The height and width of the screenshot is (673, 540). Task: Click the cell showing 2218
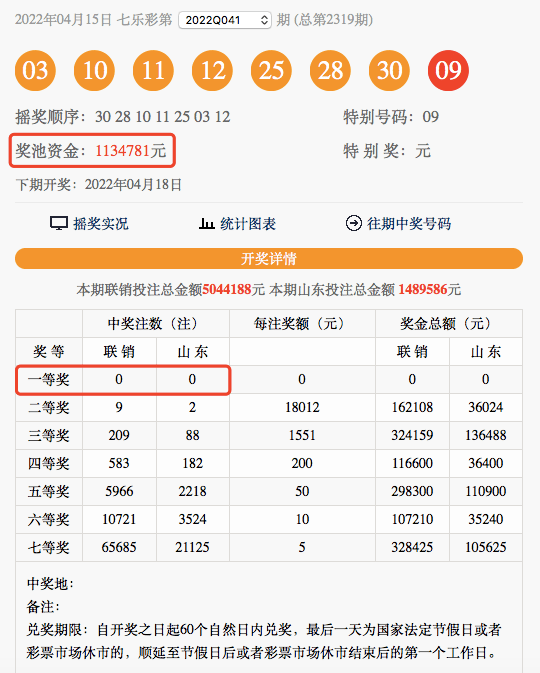(x=192, y=491)
